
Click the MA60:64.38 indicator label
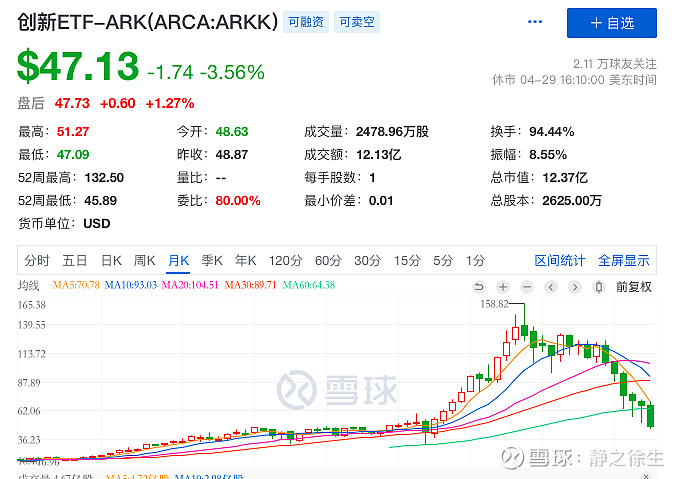[309, 285]
